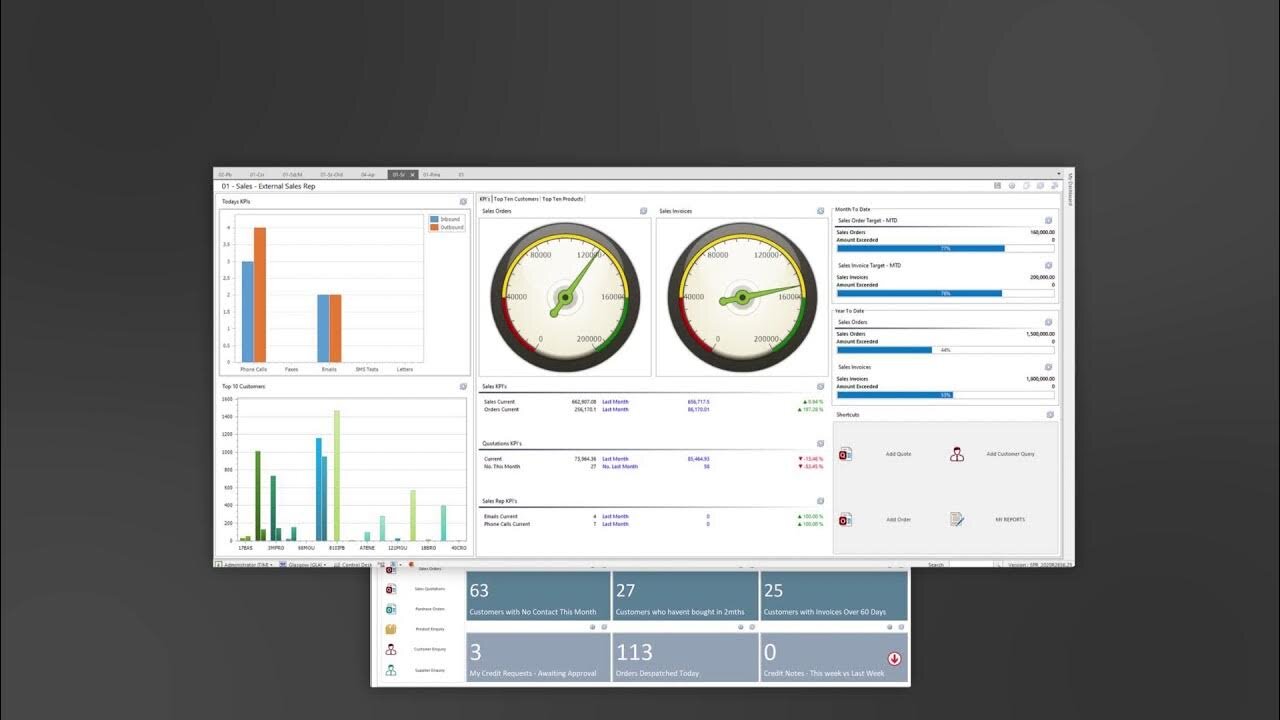Screen dimensions: 1280x720
Task: Switch to the Top Ten Products tab
Action: click(x=563, y=199)
